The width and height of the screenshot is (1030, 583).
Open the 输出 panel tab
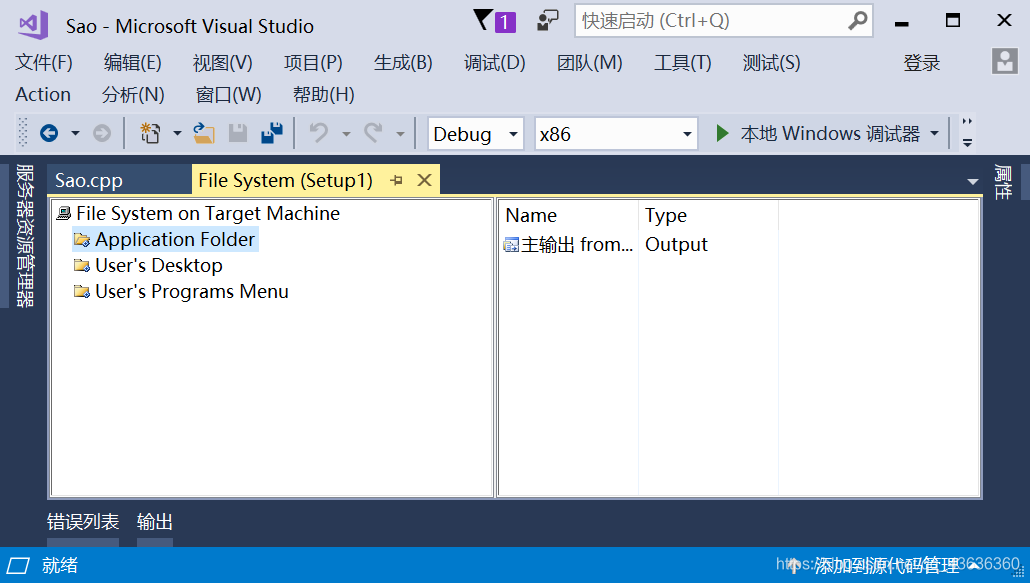155,522
